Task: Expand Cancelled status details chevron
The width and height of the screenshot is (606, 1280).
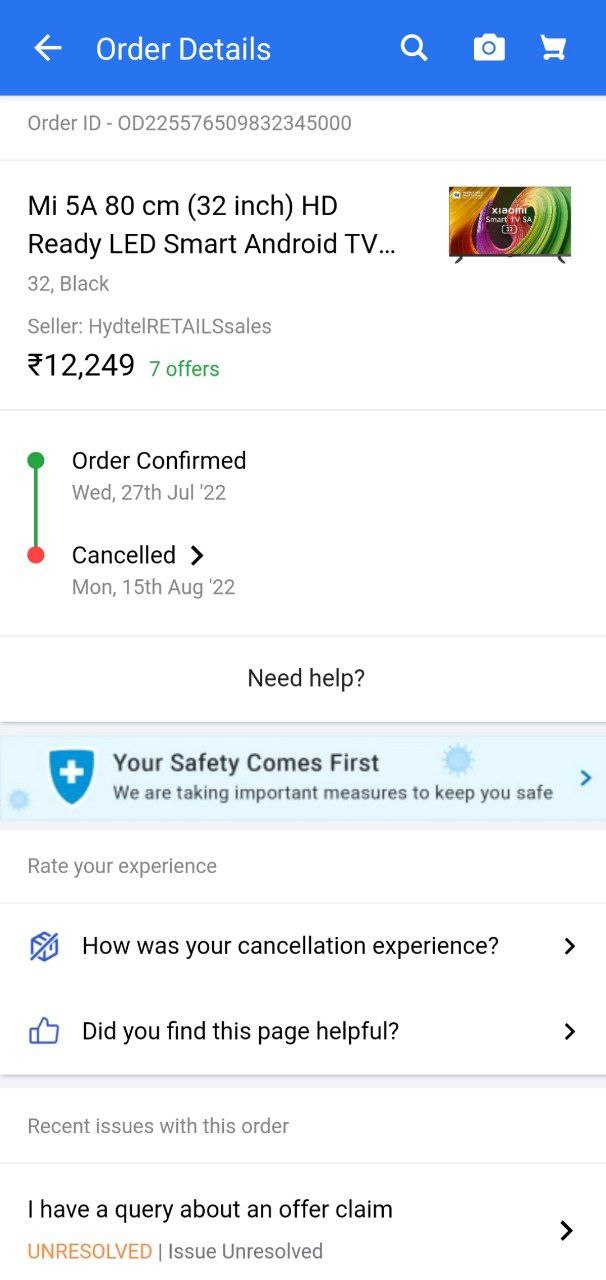Action: (x=197, y=556)
